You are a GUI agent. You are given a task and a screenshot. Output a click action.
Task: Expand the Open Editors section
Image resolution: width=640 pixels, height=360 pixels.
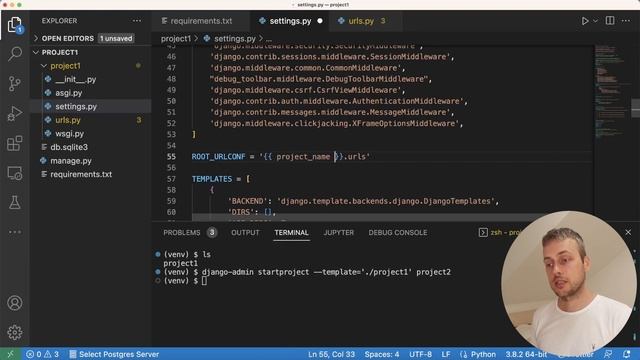(67, 38)
